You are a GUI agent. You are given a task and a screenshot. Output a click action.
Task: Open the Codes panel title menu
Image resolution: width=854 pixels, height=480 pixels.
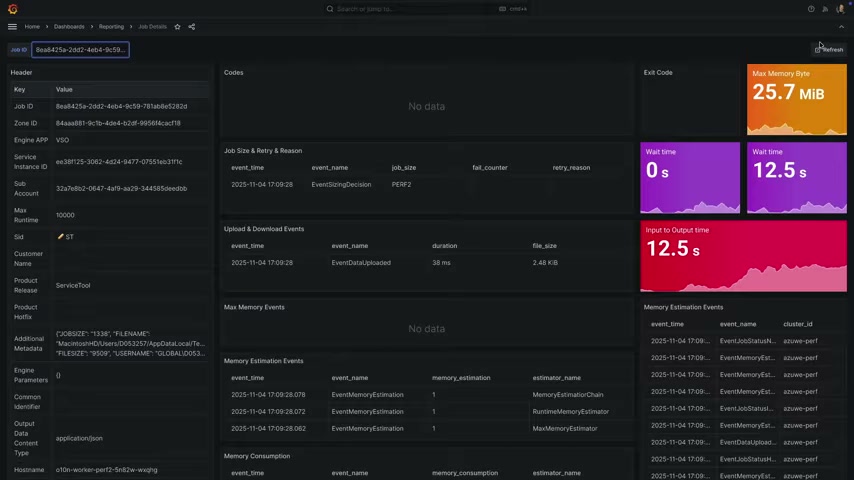click(234, 72)
